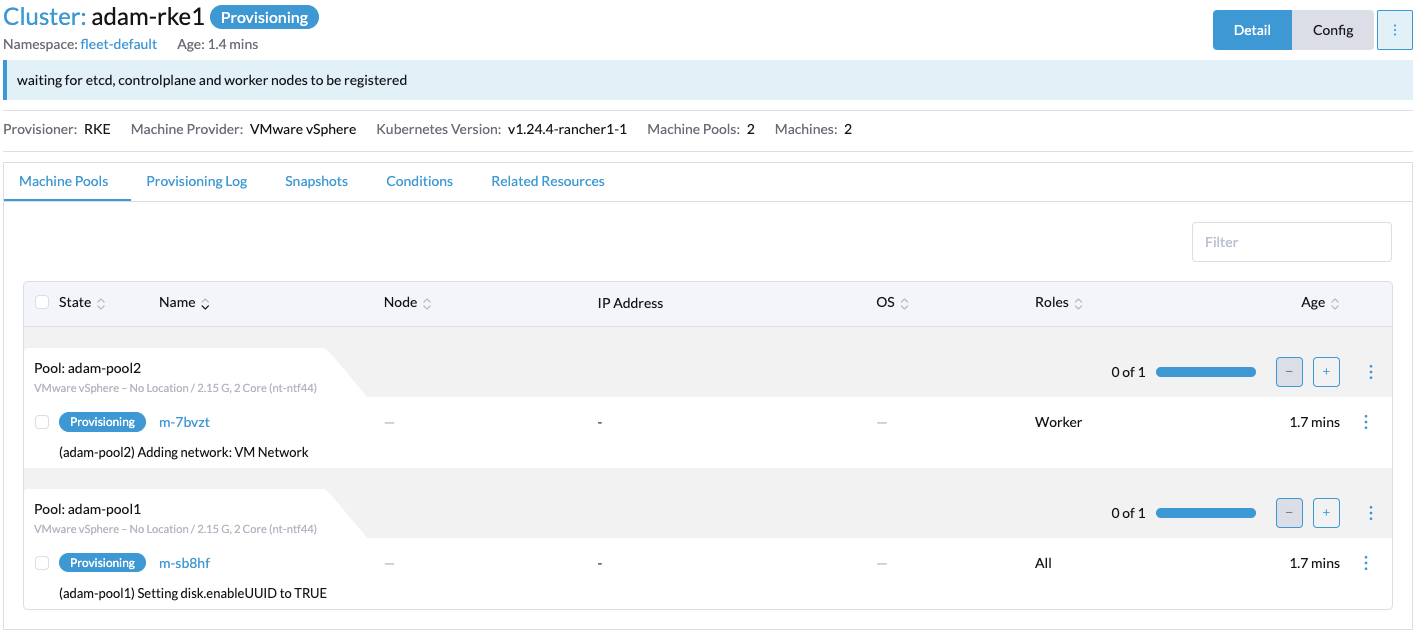Select the header checkbox to select all machines
Viewport: 1421px width, 636px height.
(x=41, y=301)
